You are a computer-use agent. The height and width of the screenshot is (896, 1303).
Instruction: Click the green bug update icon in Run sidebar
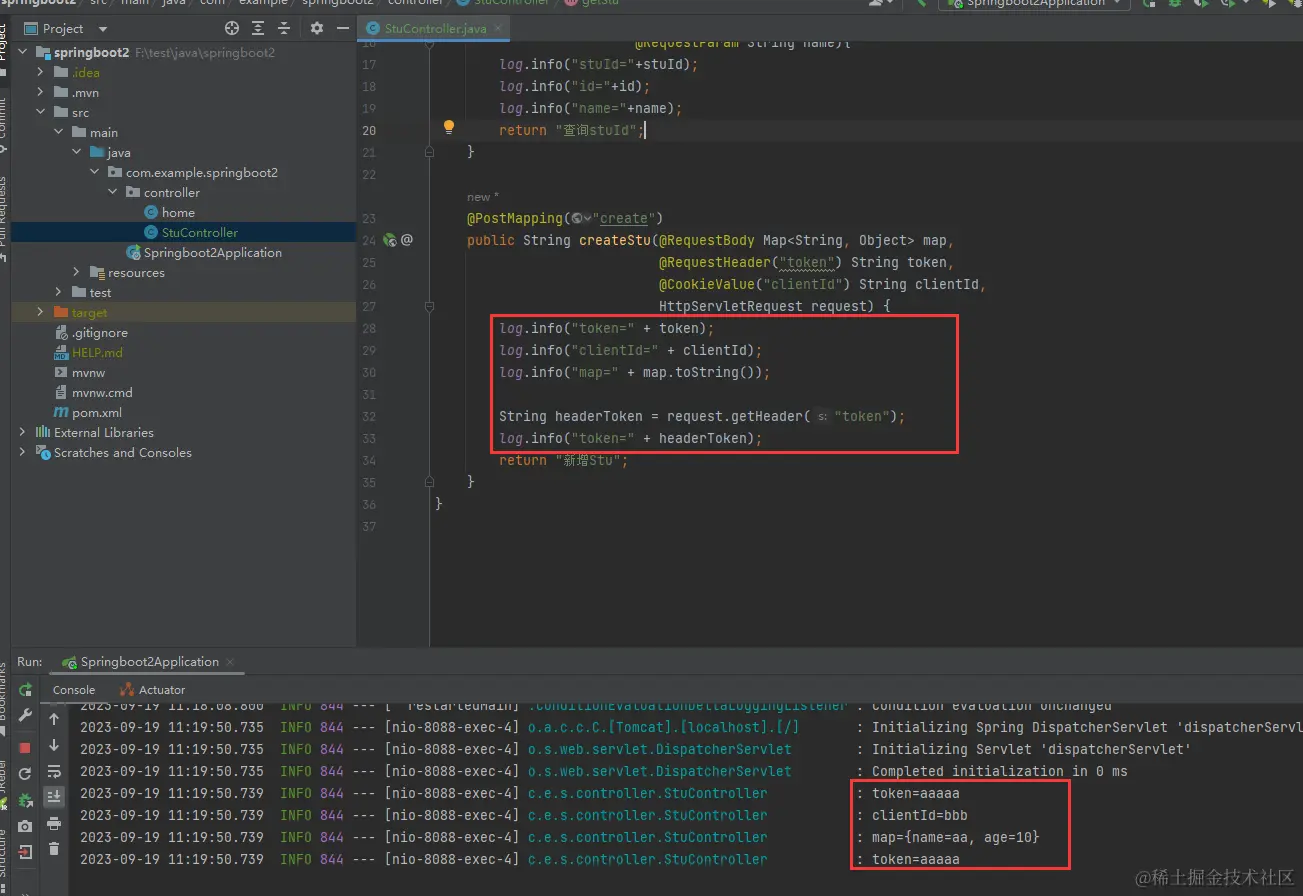coord(26,799)
